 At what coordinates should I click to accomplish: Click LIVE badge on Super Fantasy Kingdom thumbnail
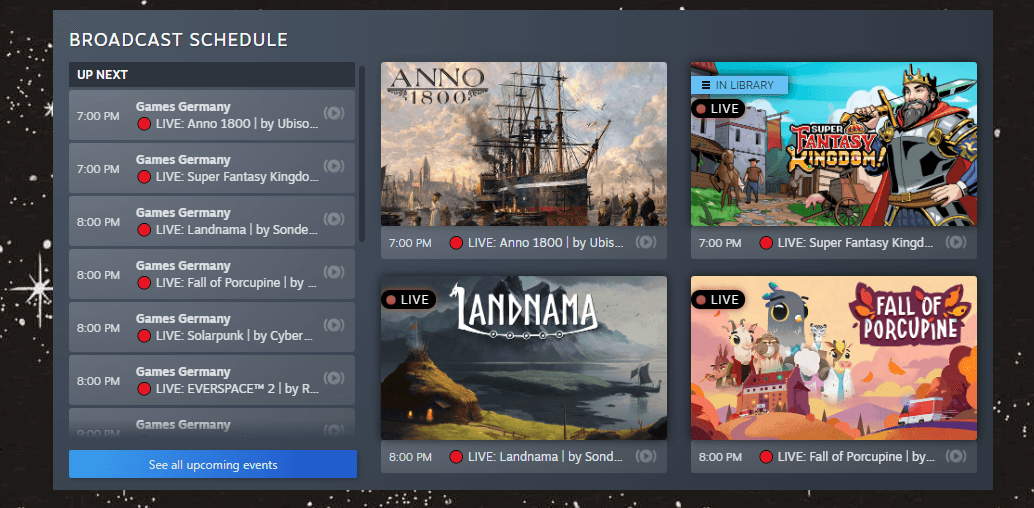(x=717, y=108)
